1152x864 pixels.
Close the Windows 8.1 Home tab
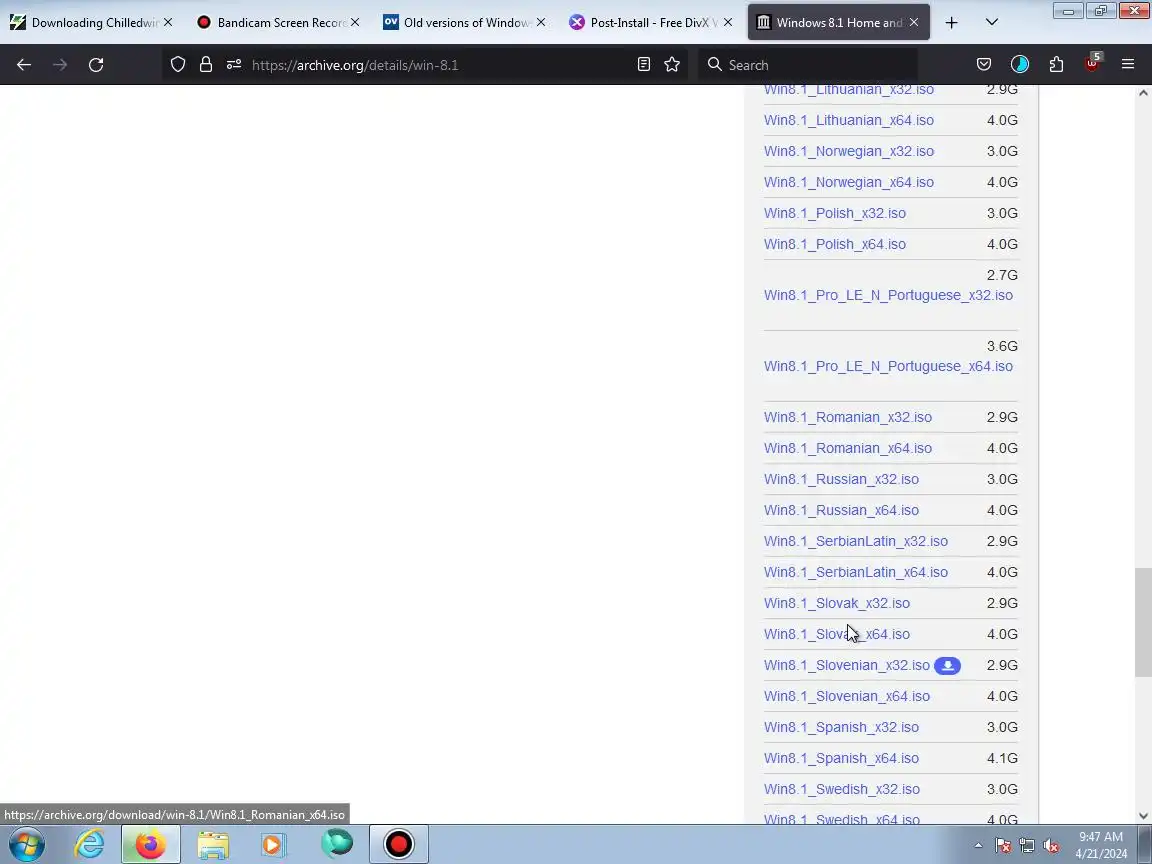pyautogui.click(x=914, y=23)
